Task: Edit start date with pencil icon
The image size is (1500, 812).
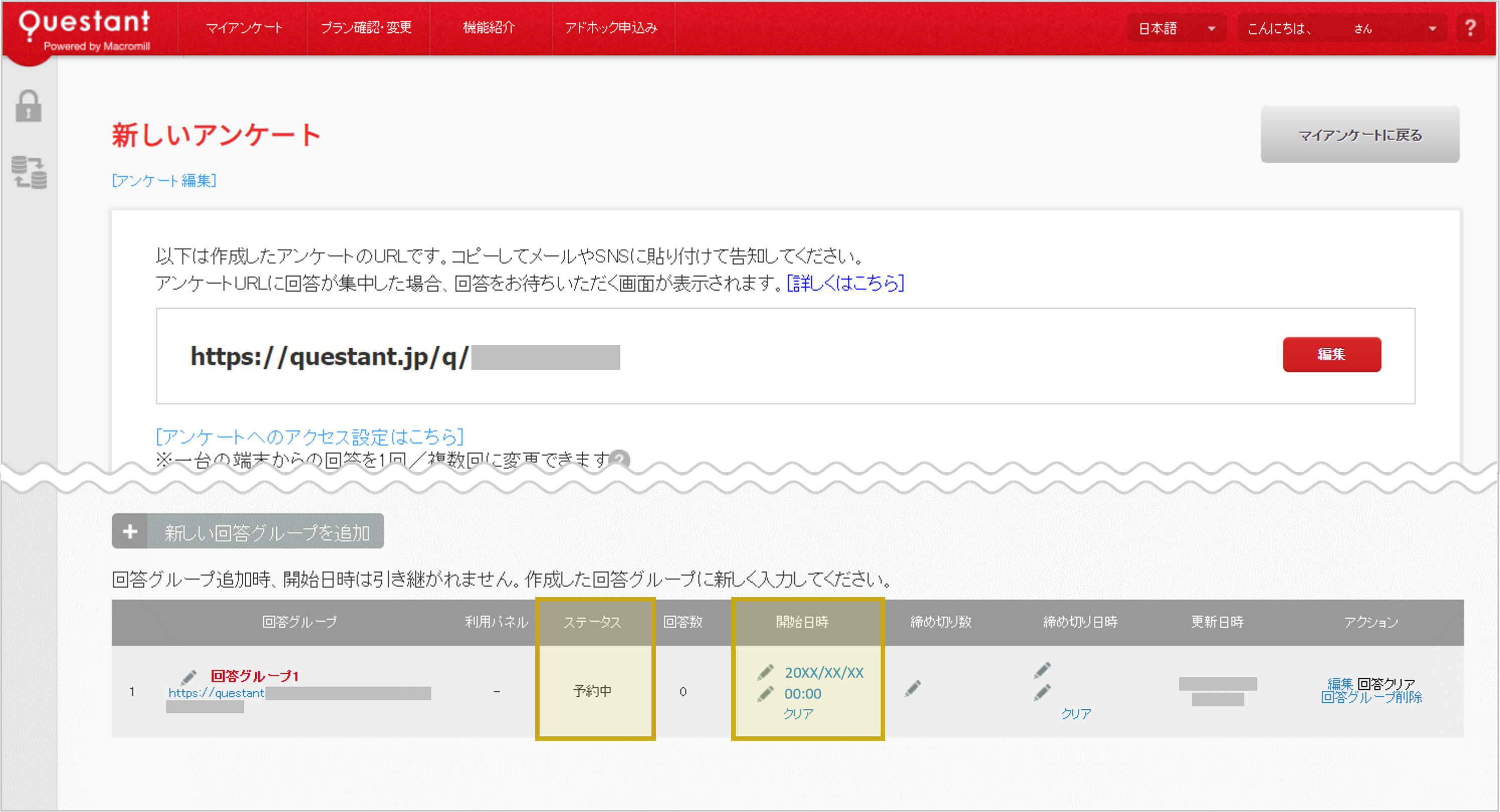Action: [765, 672]
